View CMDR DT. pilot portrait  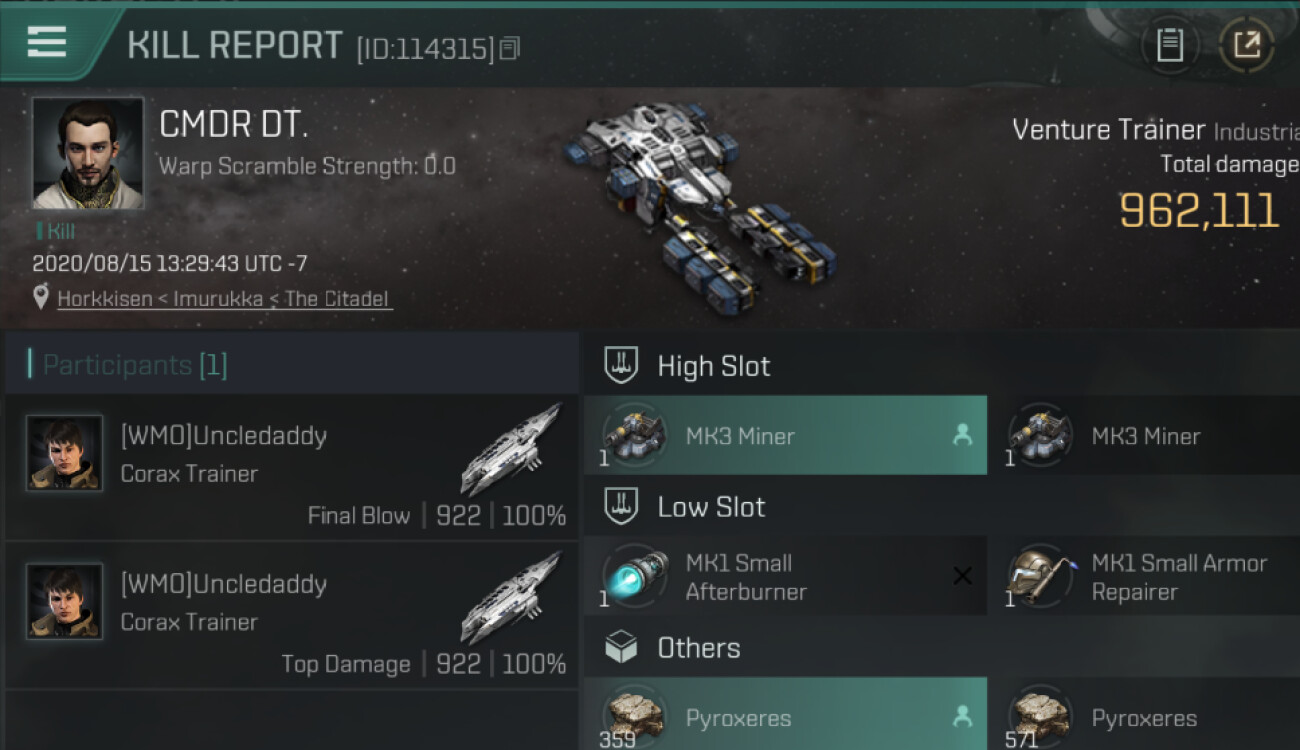tap(88, 153)
